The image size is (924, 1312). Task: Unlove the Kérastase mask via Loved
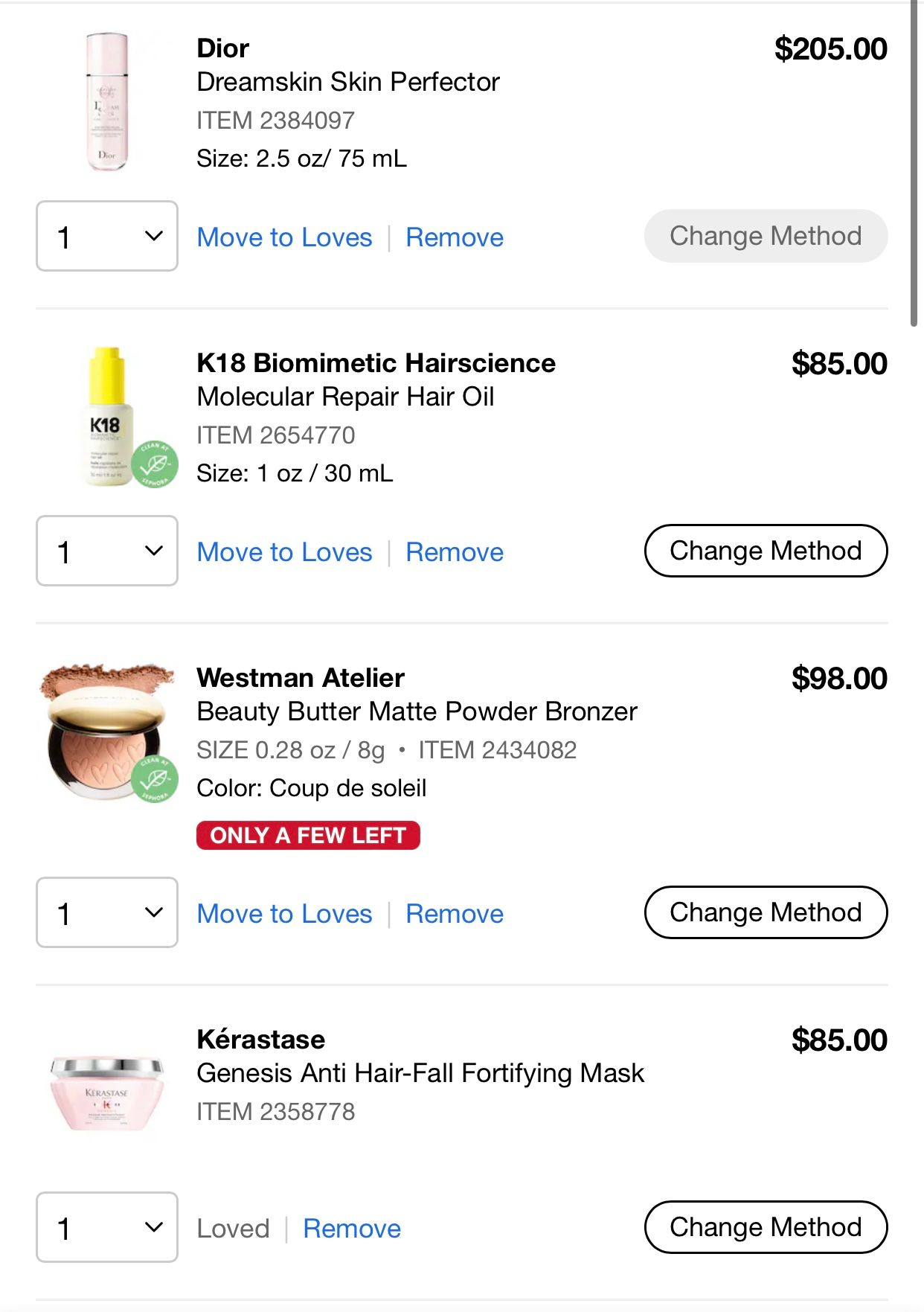(x=233, y=1229)
